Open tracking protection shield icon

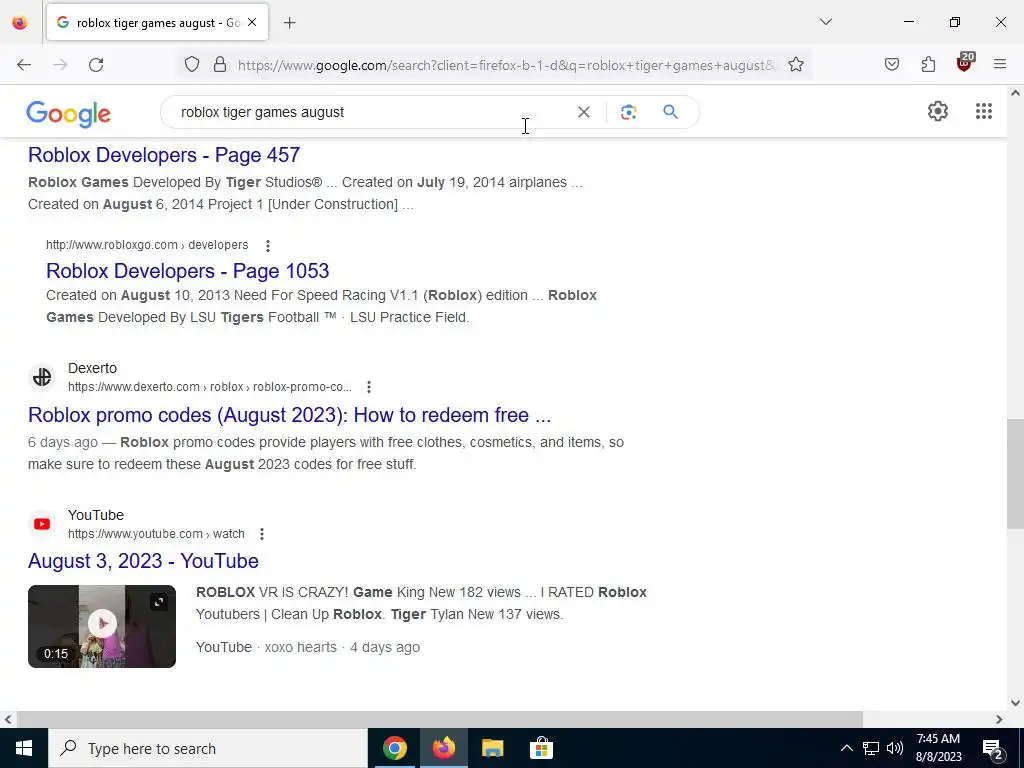click(191, 65)
